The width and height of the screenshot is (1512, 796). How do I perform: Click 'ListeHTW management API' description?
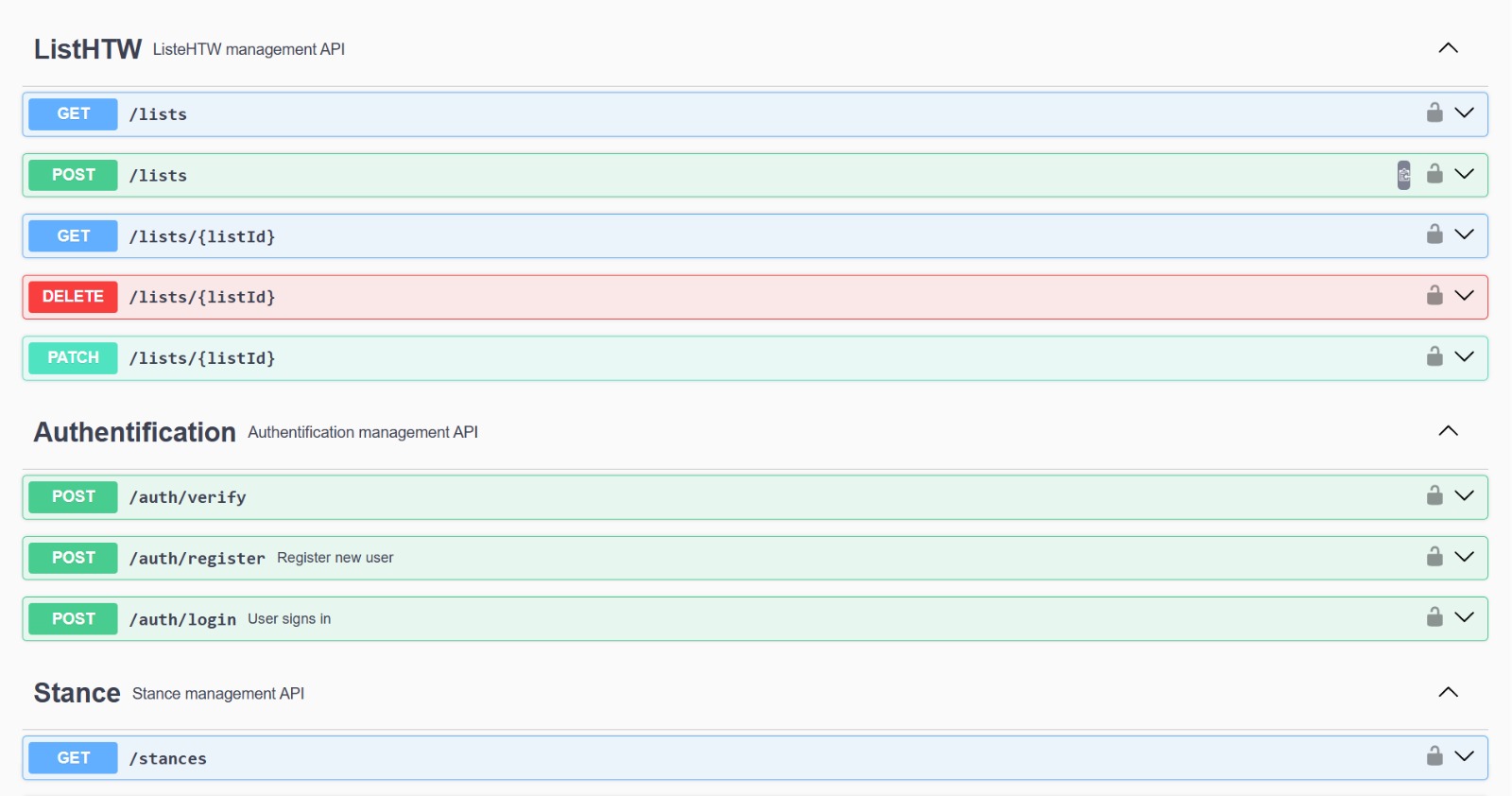pos(249,49)
